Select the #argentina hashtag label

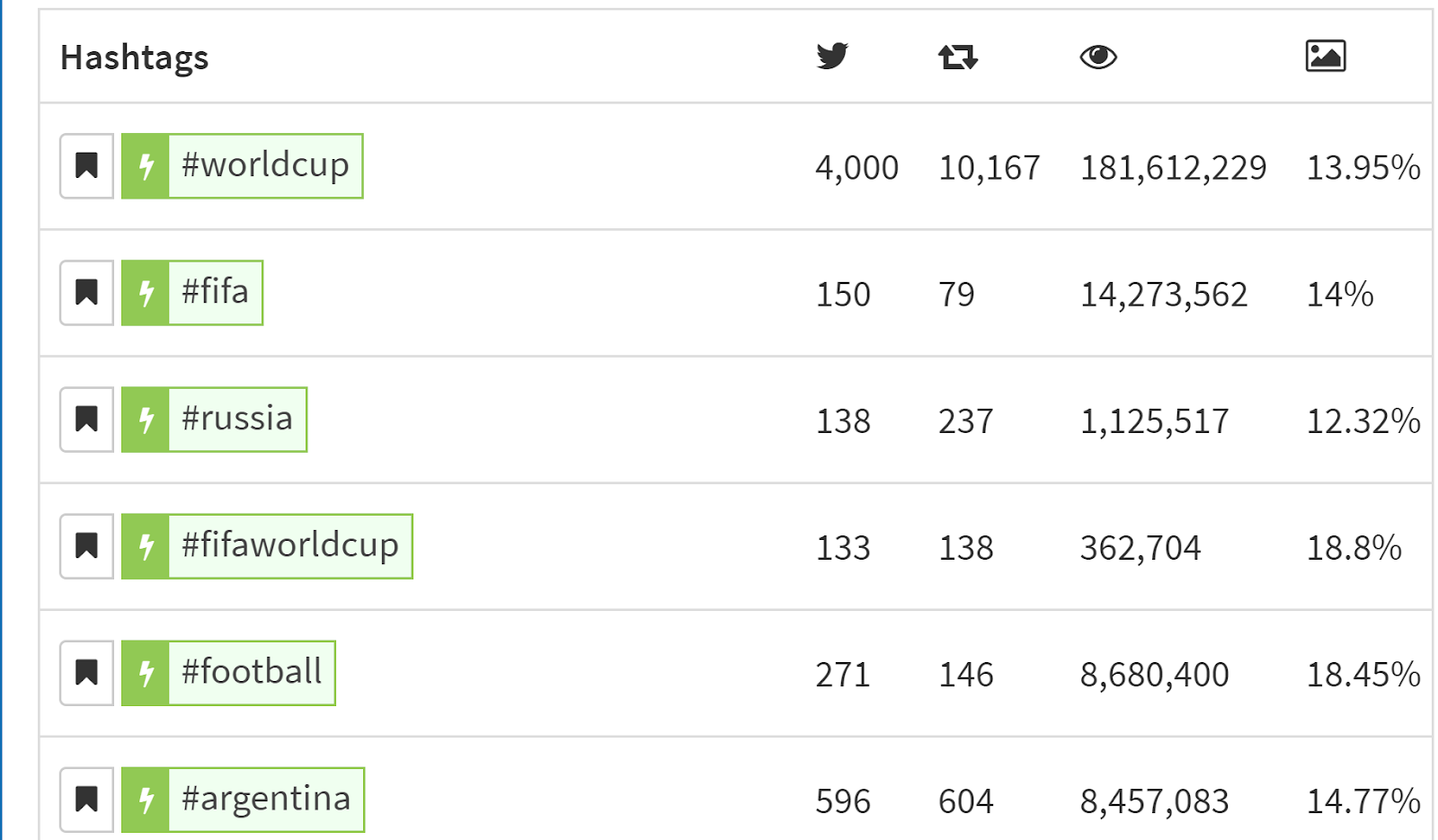click(x=266, y=800)
